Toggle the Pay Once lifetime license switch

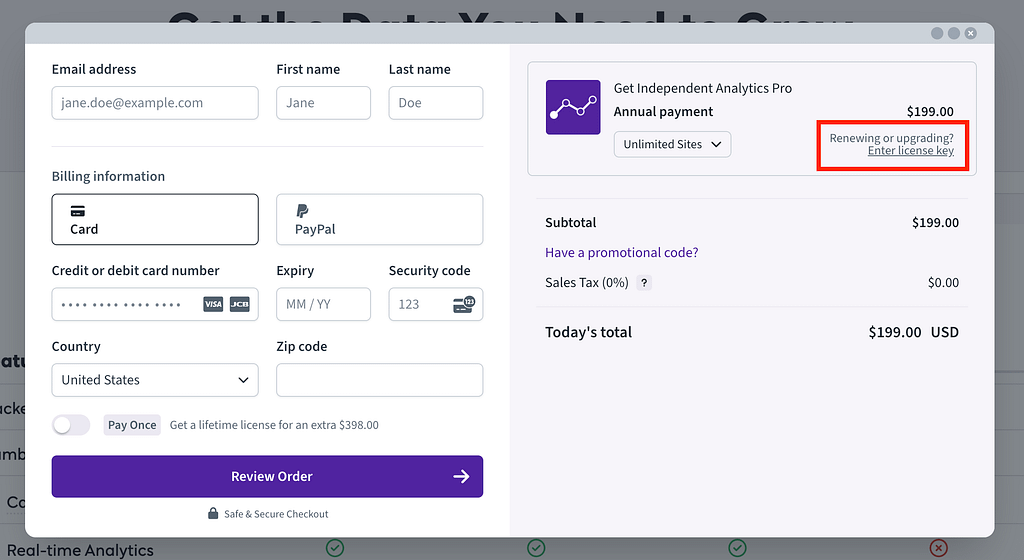pos(71,425)
